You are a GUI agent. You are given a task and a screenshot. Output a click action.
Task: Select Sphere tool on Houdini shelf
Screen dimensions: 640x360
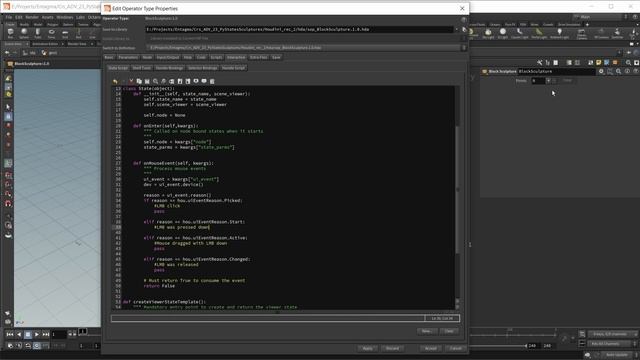[x=24, y=33]
